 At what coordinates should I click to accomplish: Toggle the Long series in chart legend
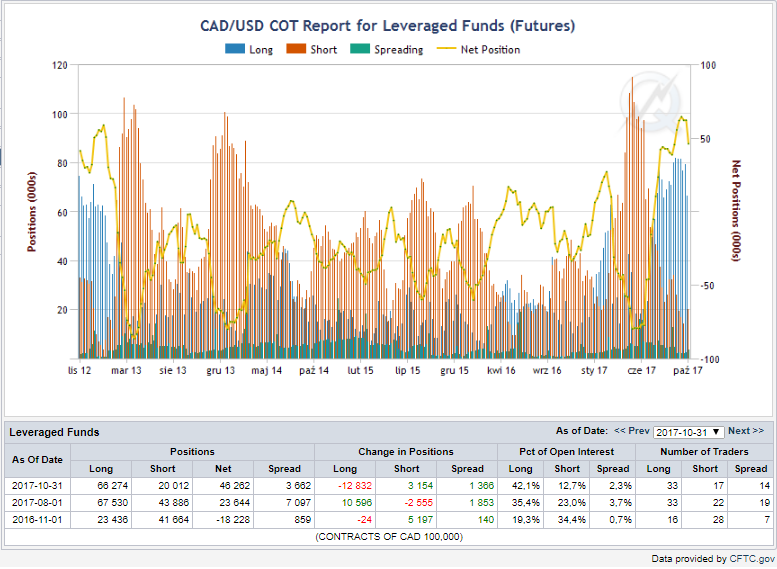click(x=249, y=50)
